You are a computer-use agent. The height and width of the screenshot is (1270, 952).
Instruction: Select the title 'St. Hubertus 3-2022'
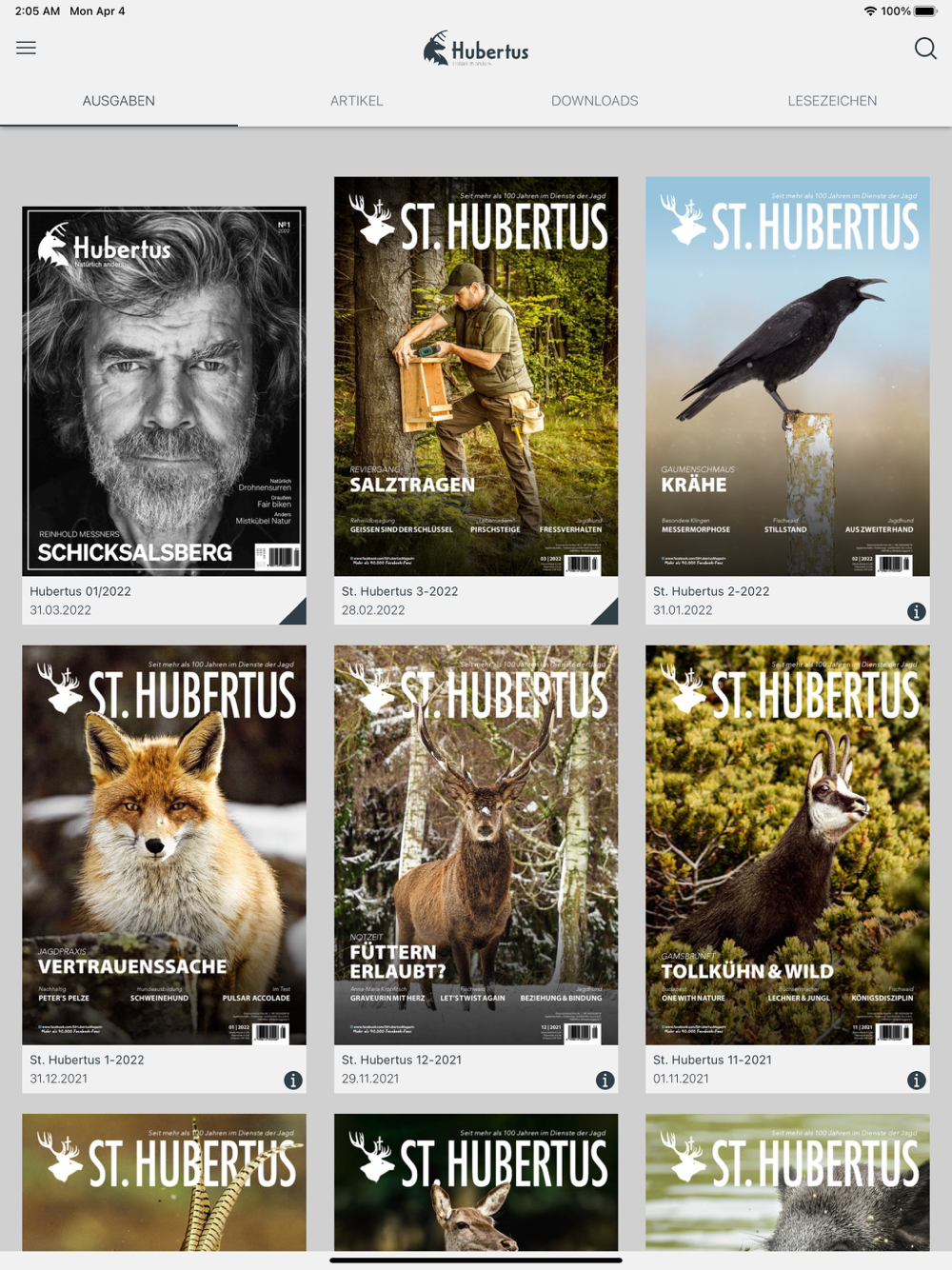click(x=400, y=591)
